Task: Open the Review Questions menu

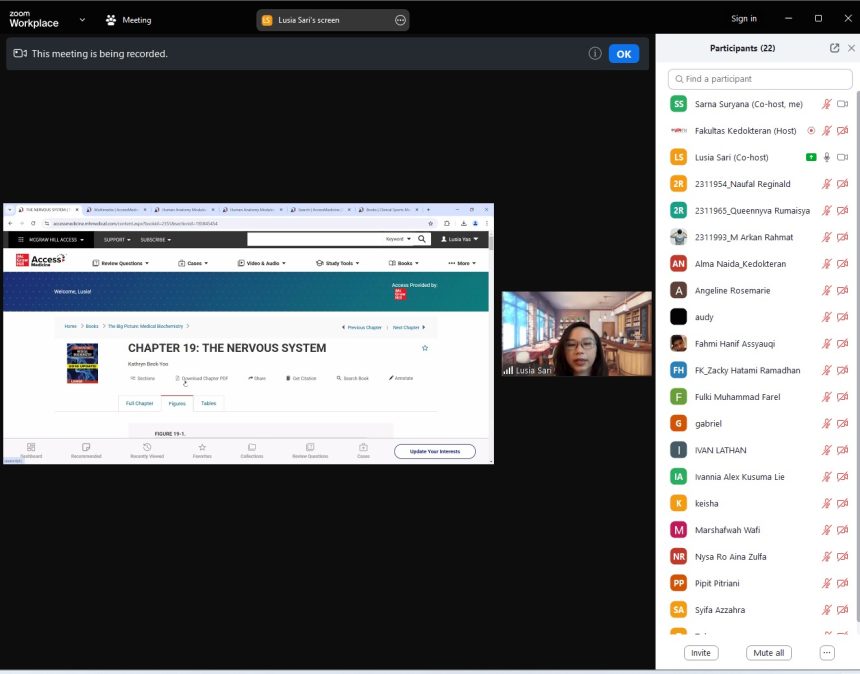Action: 121,263
